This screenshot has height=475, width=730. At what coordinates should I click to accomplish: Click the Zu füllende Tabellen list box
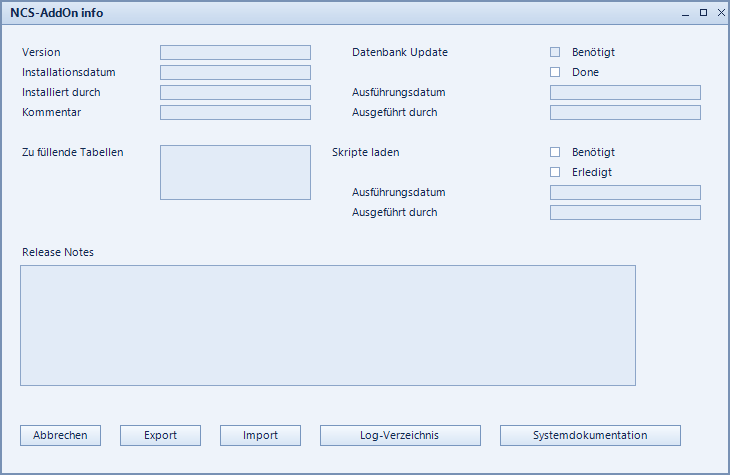point(236,172)
